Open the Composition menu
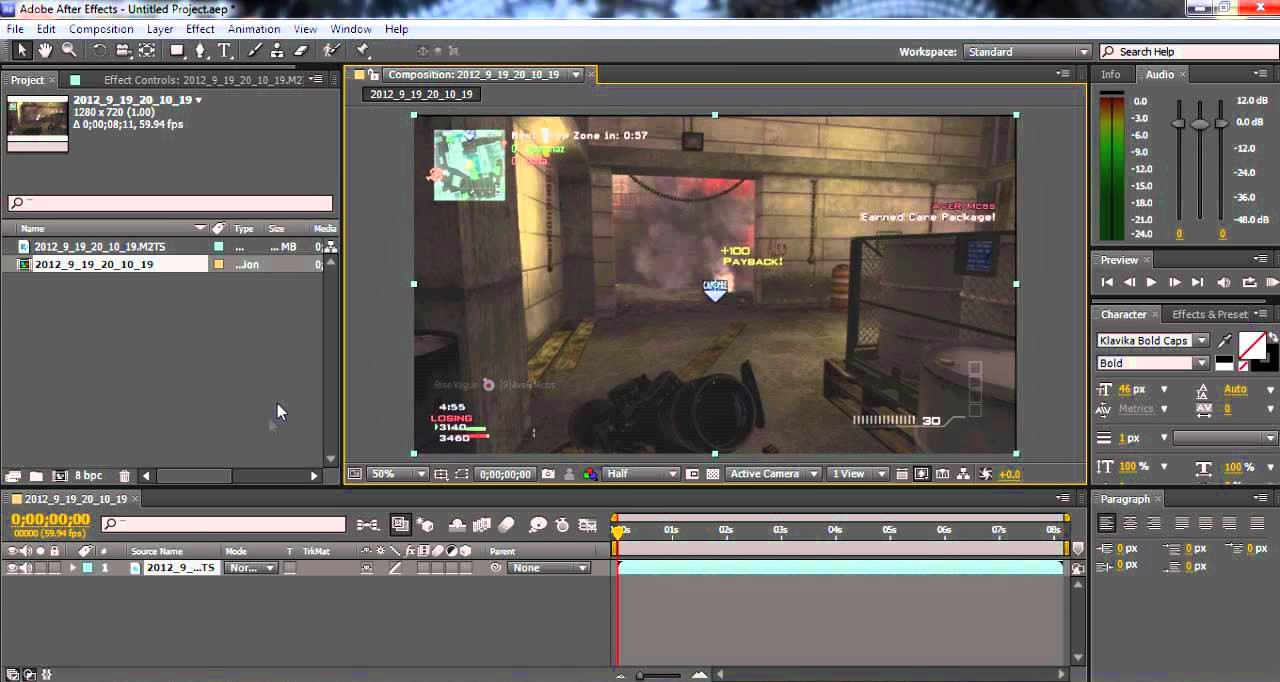The width and height of the screenshot is (1280, 682). 101,29
